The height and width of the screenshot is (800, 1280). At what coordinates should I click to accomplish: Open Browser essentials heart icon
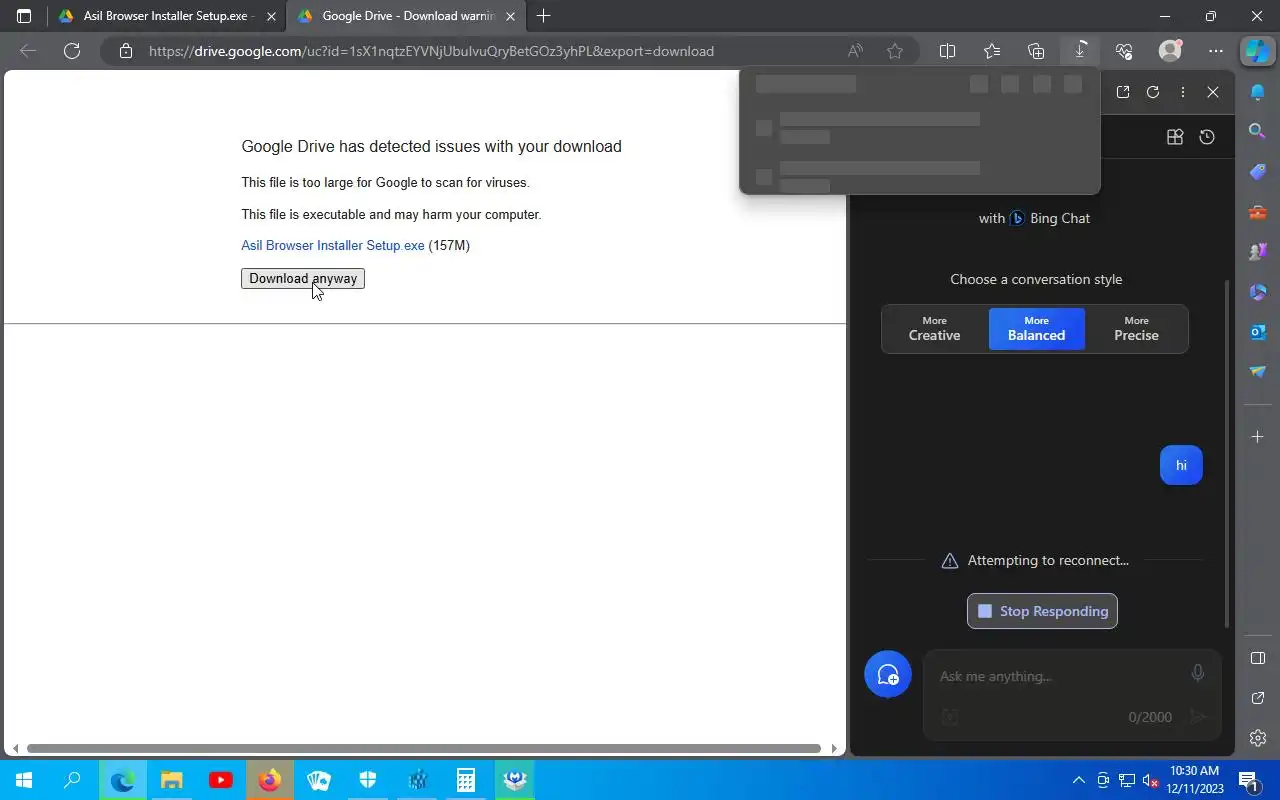click(1124, 51)
